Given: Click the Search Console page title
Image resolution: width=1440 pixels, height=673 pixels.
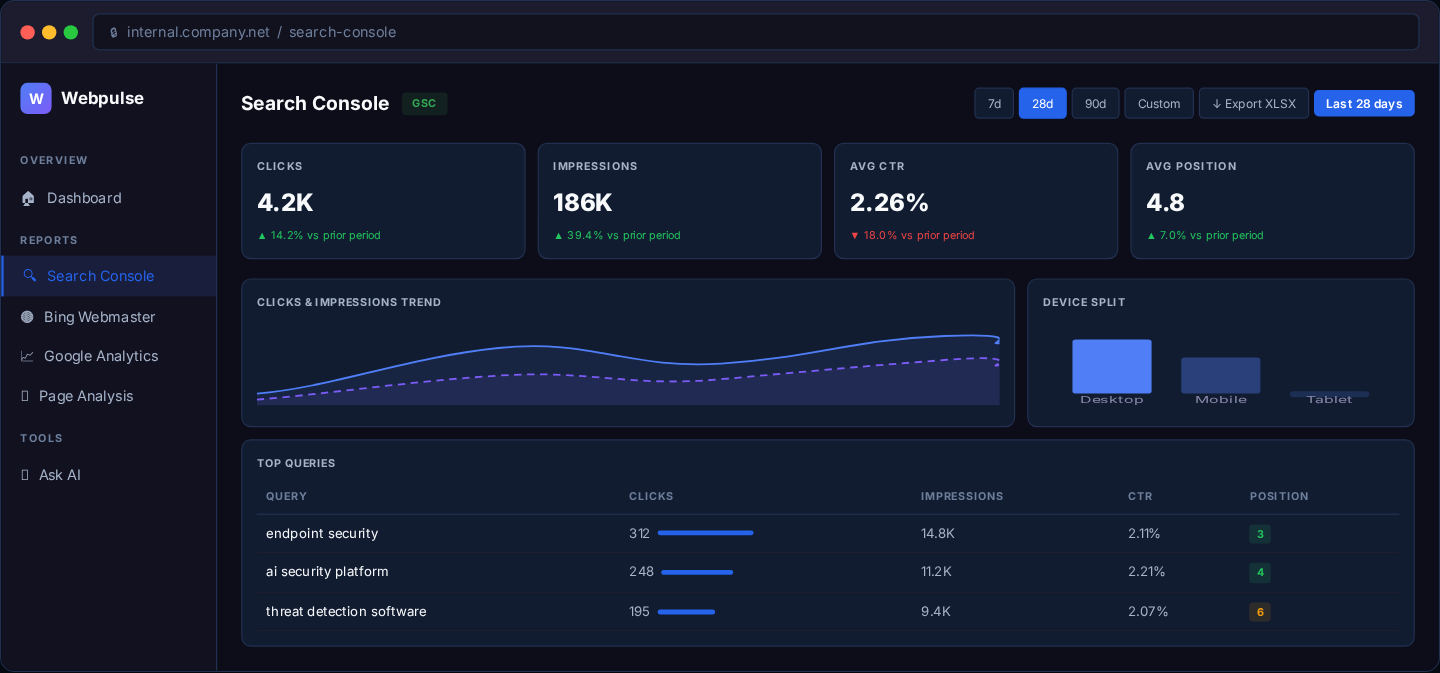Looking at the screenshot, I should [x=315, y=103].
